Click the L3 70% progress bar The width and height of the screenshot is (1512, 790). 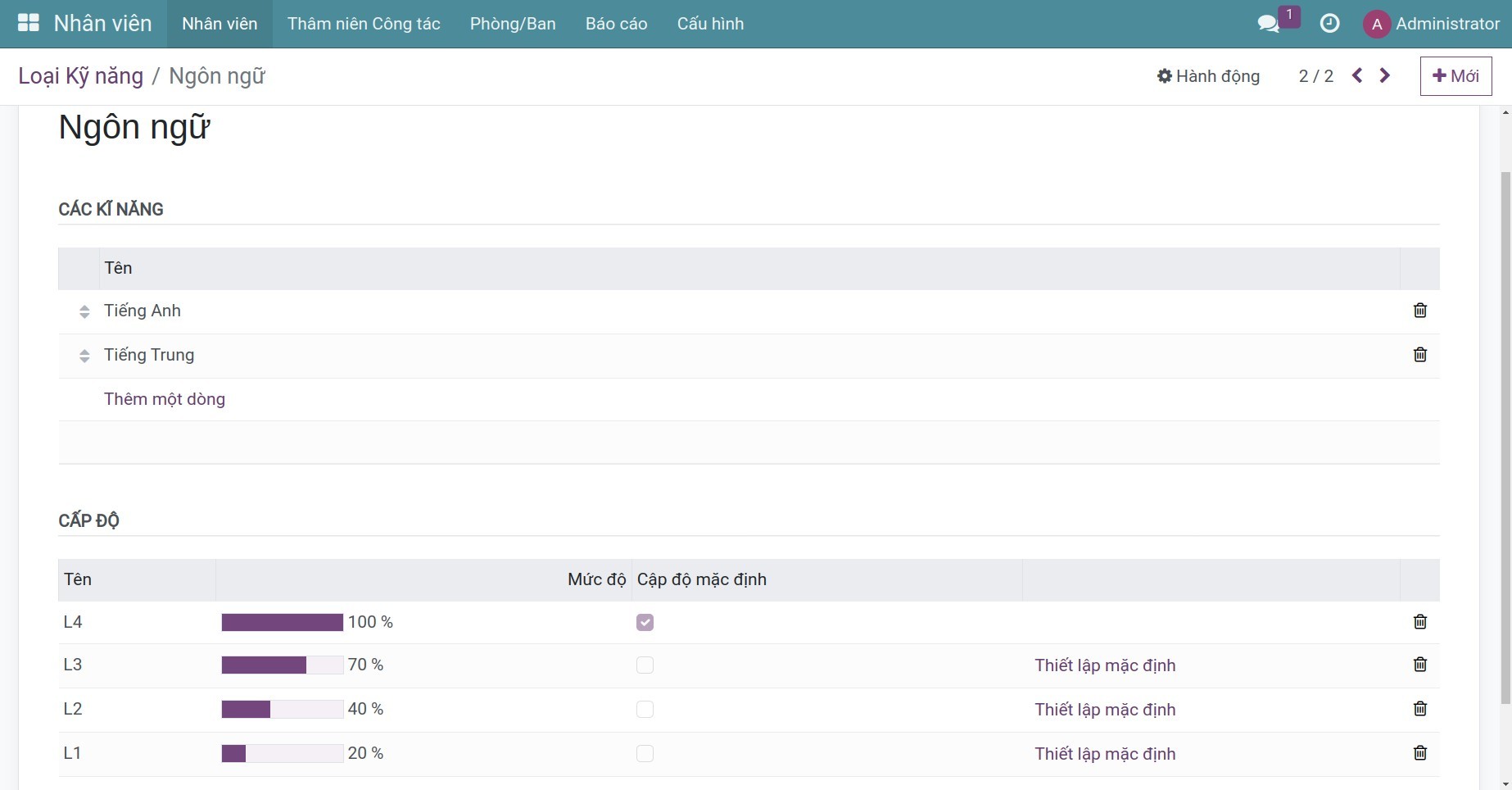(282, 665)
